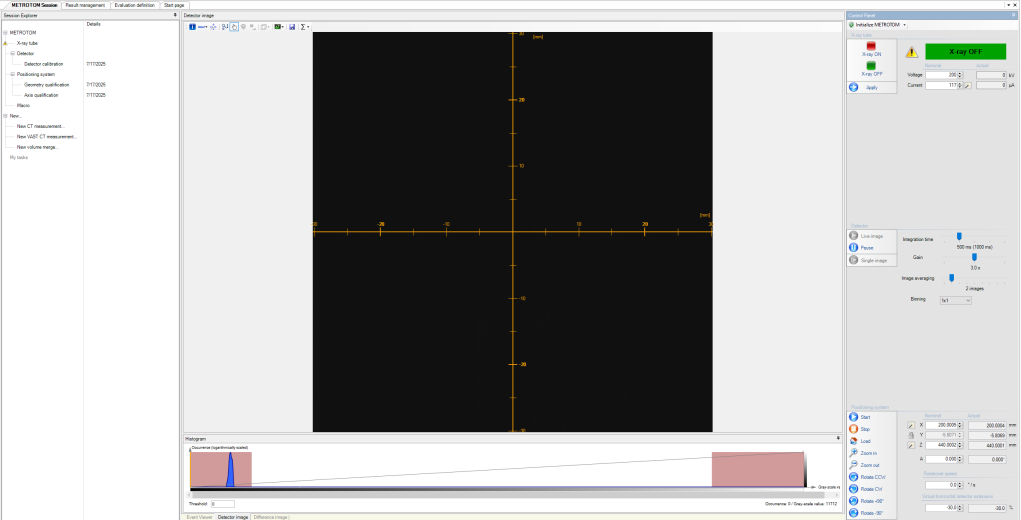Turn on X-ray with red X-ray ON button
1021x520 pixels.
871,46
